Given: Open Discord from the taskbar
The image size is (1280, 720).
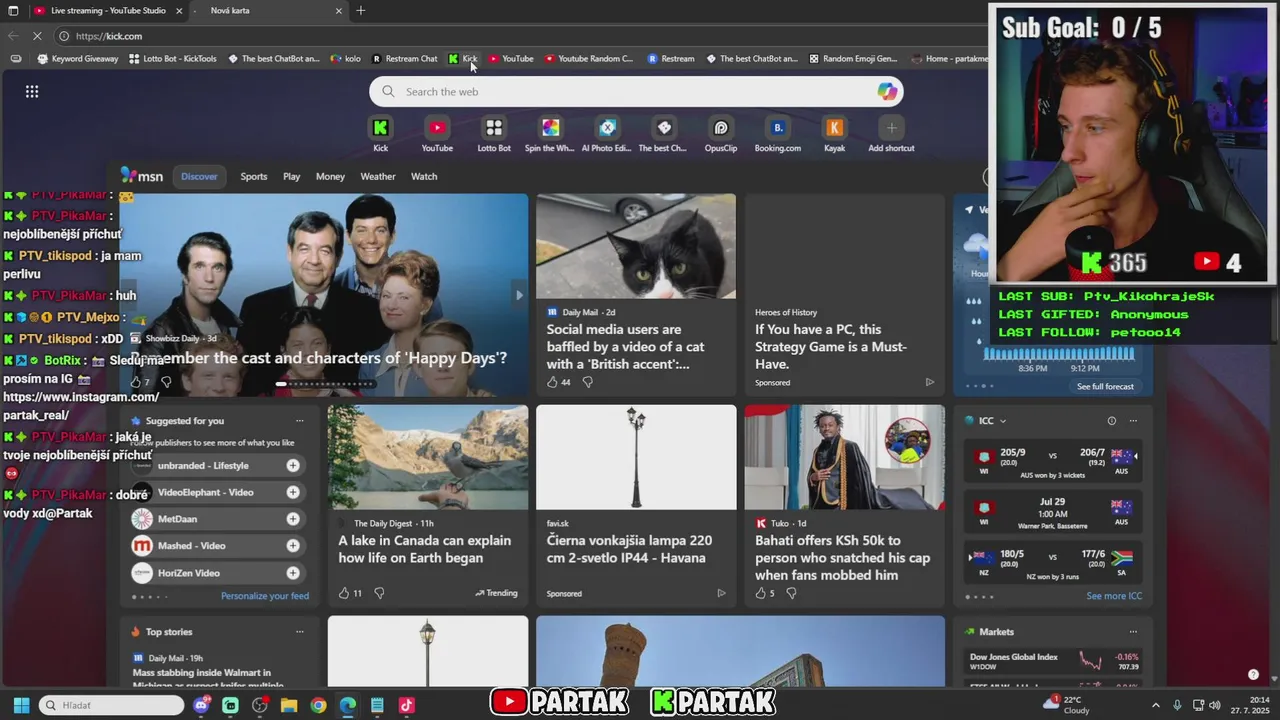Looking at the screenshot, I should [201, 705].
